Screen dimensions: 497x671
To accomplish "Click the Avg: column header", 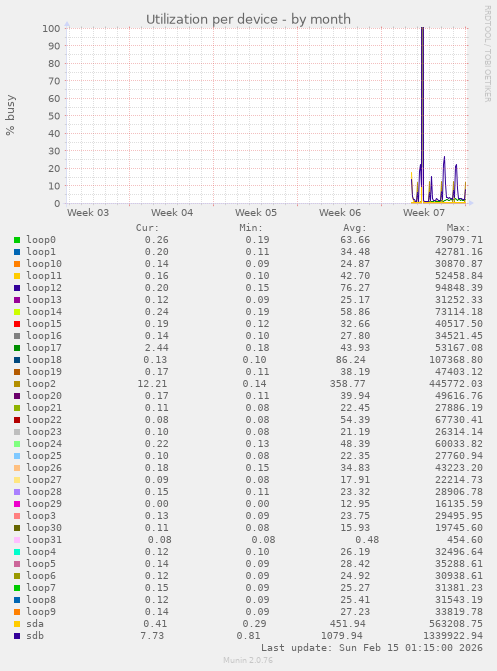I will [x=354, y=228].
